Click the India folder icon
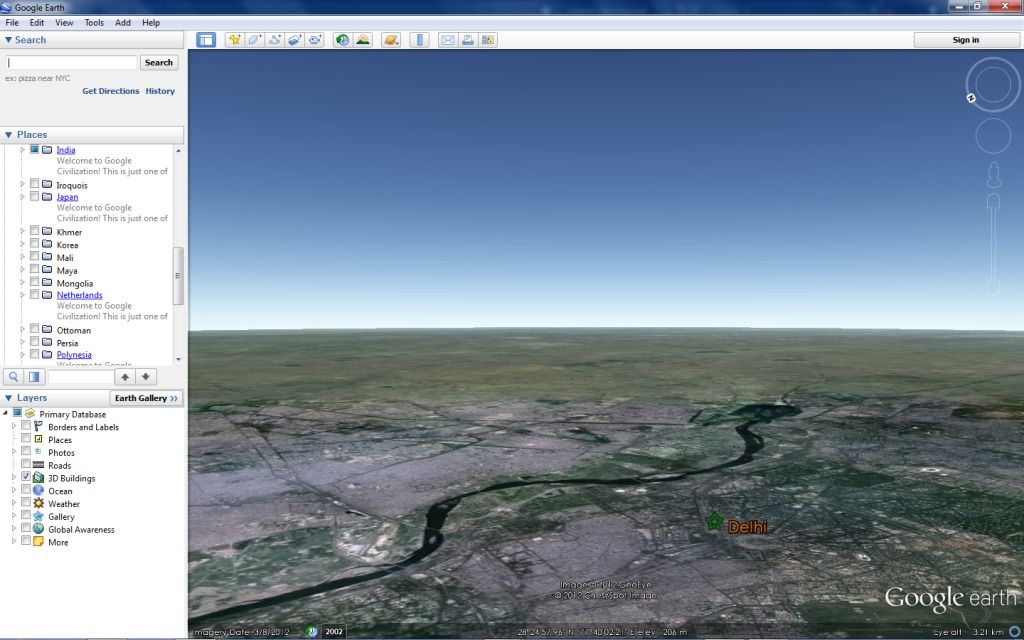The image size is (1024, 640). point(47,150)
